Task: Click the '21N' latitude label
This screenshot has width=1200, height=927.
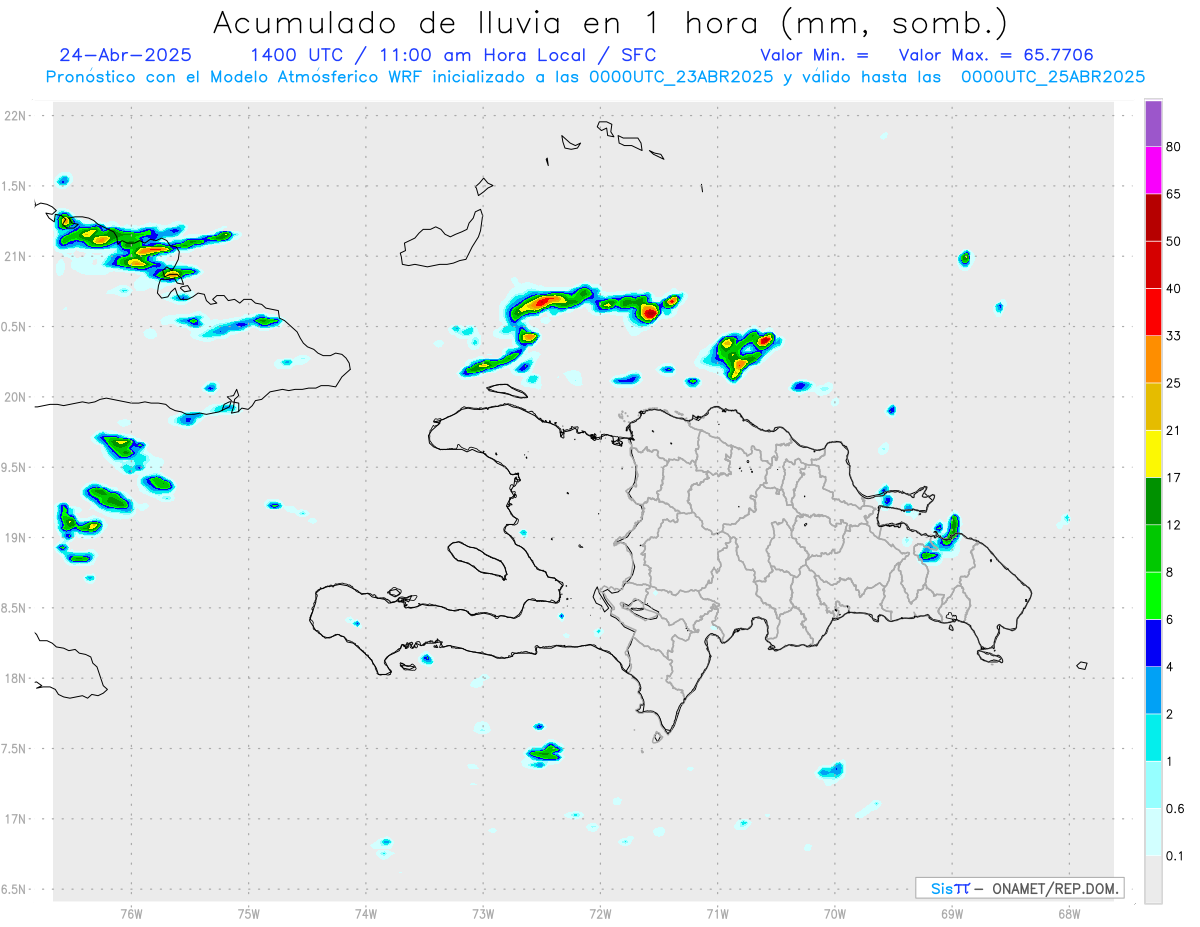Action: pos(17,256)
